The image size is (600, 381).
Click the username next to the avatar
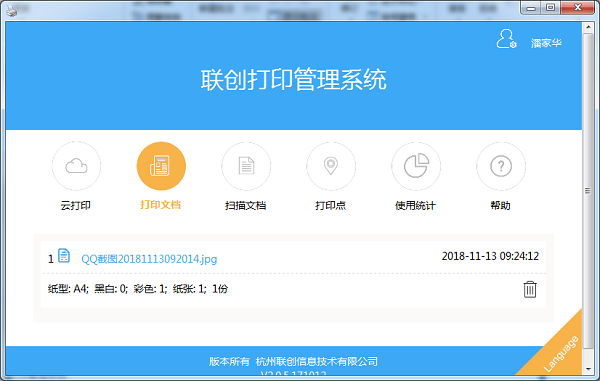[x=546, y=43]
